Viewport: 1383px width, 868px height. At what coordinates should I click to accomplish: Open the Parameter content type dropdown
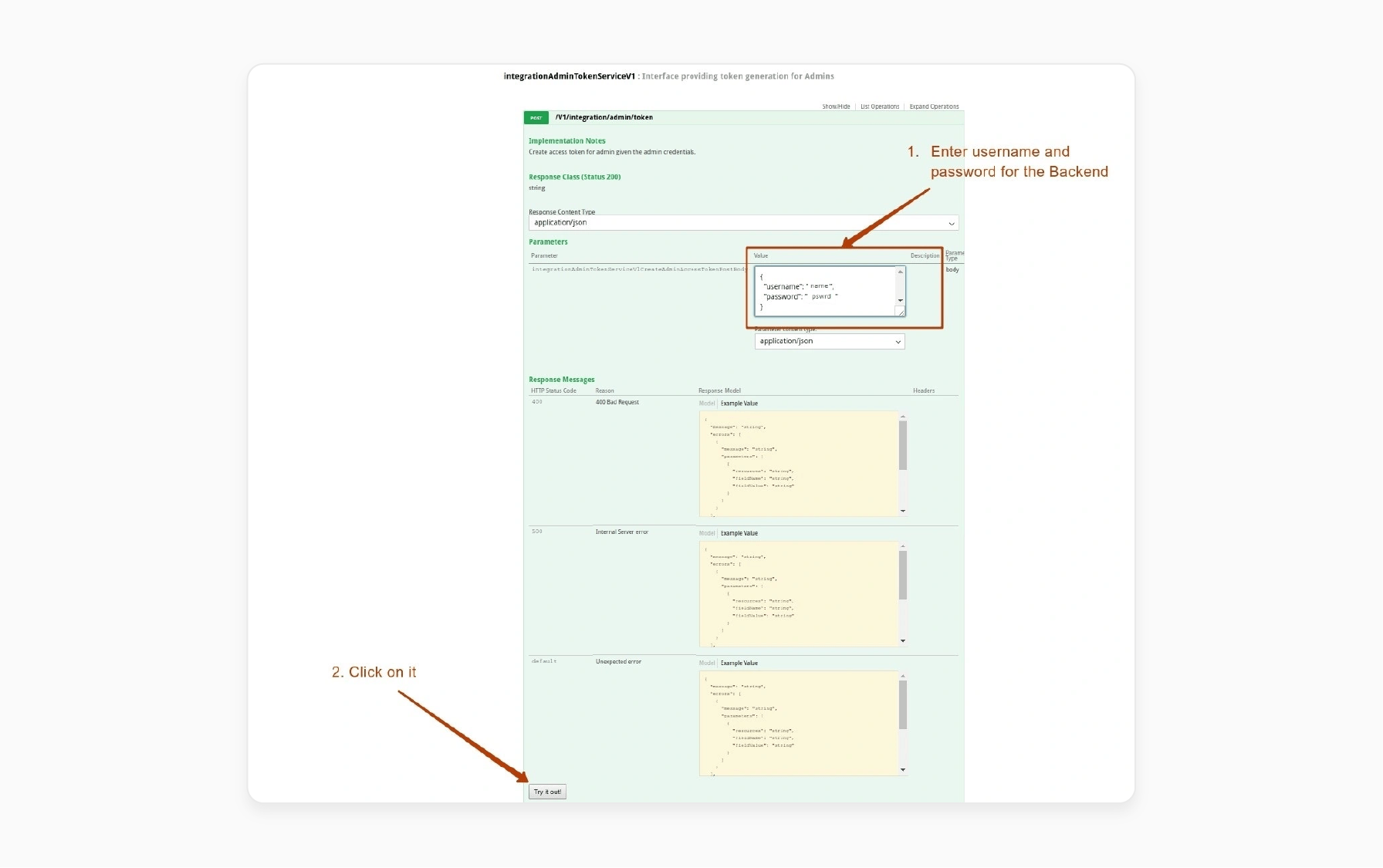pos(830,341)
